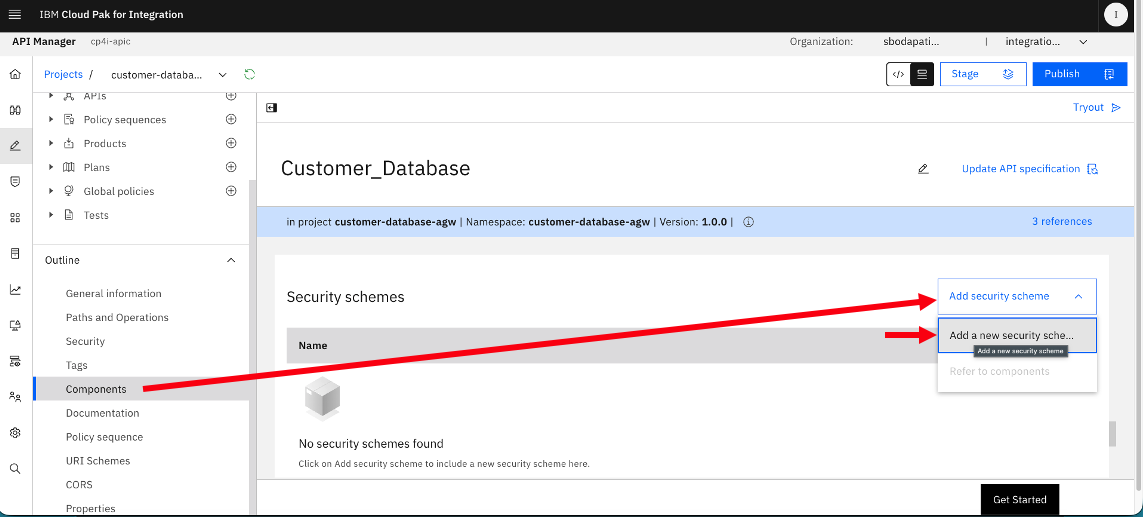Switch to form view icon
Image resolution: width=1146 pixels, height=519 pixels.
click(x=922, y=75)
